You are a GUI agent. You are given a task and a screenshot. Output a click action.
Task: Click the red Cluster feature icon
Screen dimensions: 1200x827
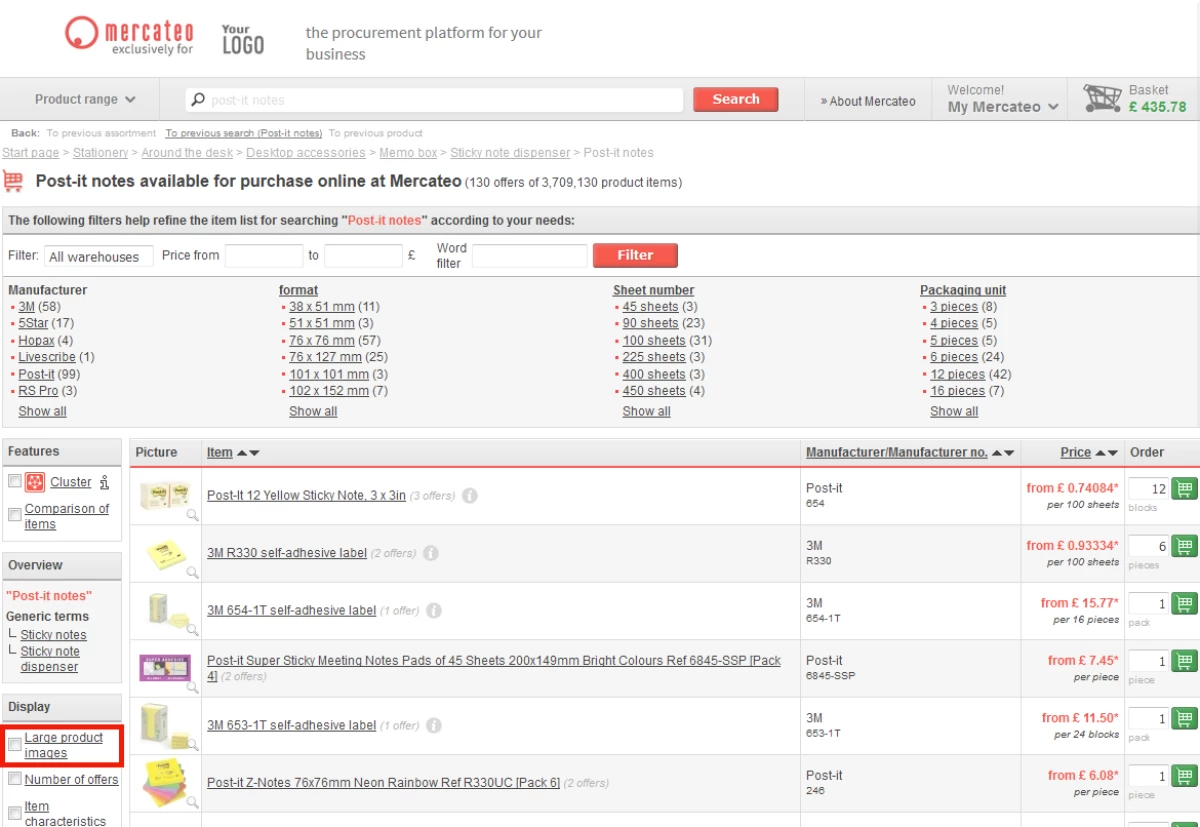35,482
